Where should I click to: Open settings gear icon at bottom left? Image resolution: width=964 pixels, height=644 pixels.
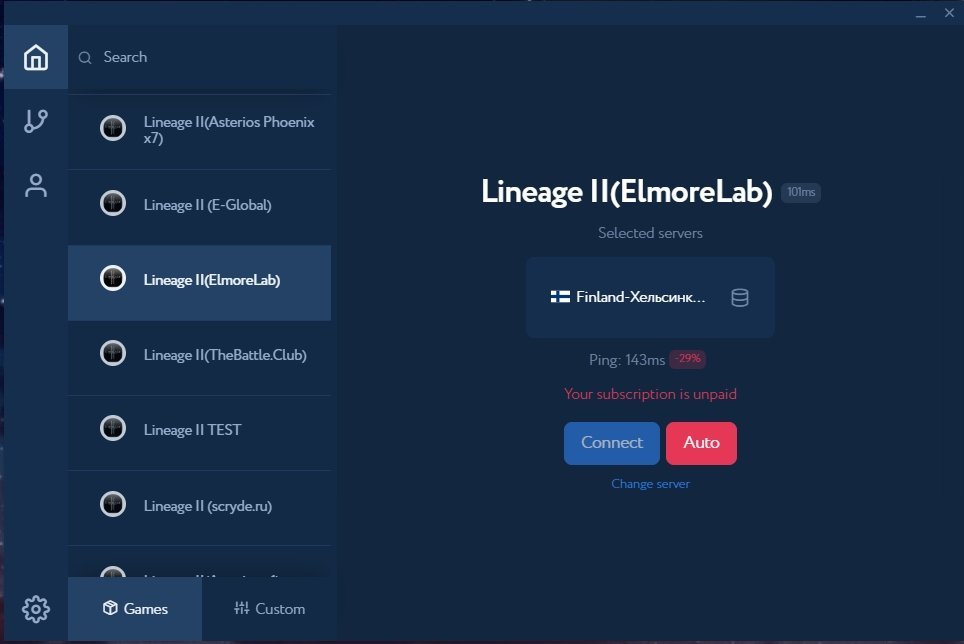click(x=36, y=608)
